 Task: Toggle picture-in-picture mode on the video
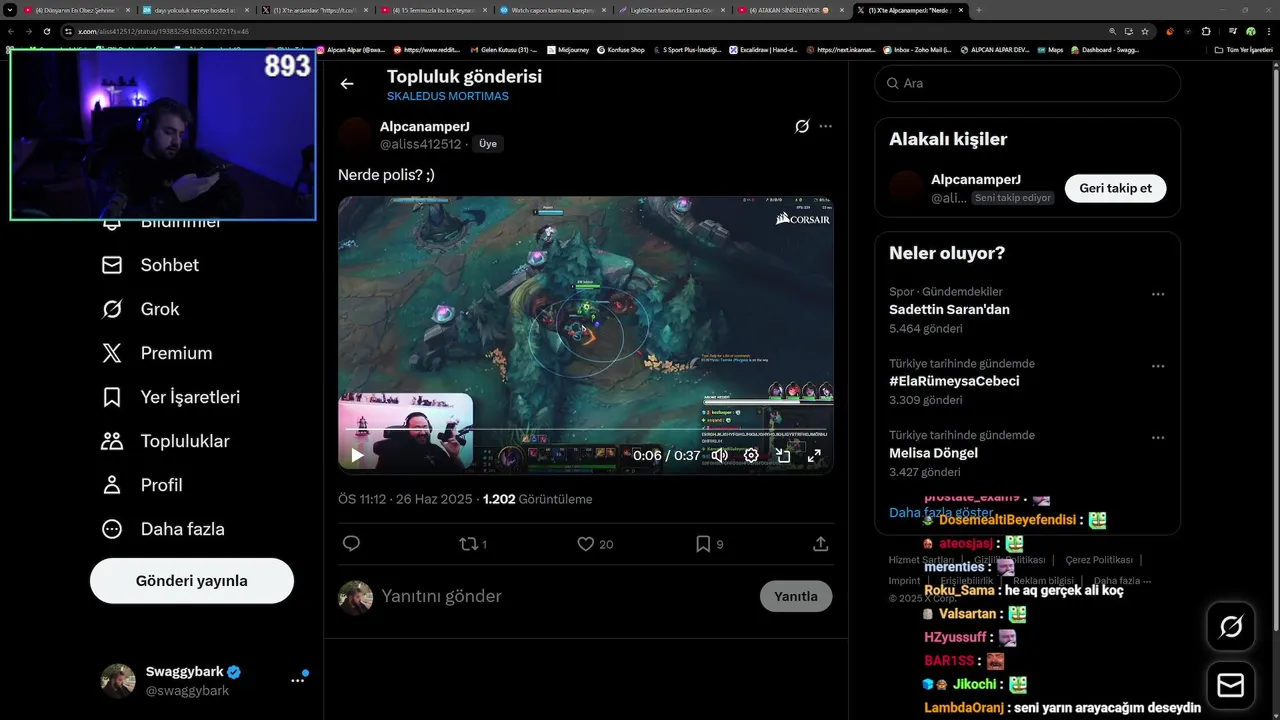click(783, 455)
